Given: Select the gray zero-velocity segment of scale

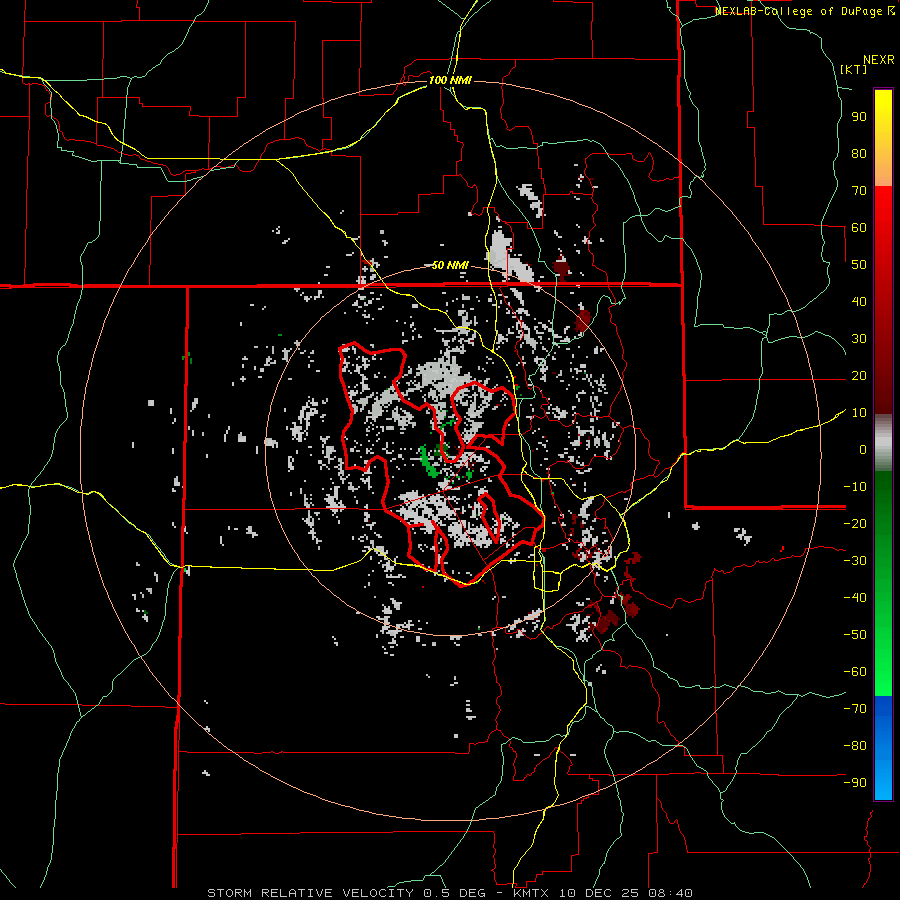Looking at the screenshot, I should pyautogui.click(x=883, y=442).
